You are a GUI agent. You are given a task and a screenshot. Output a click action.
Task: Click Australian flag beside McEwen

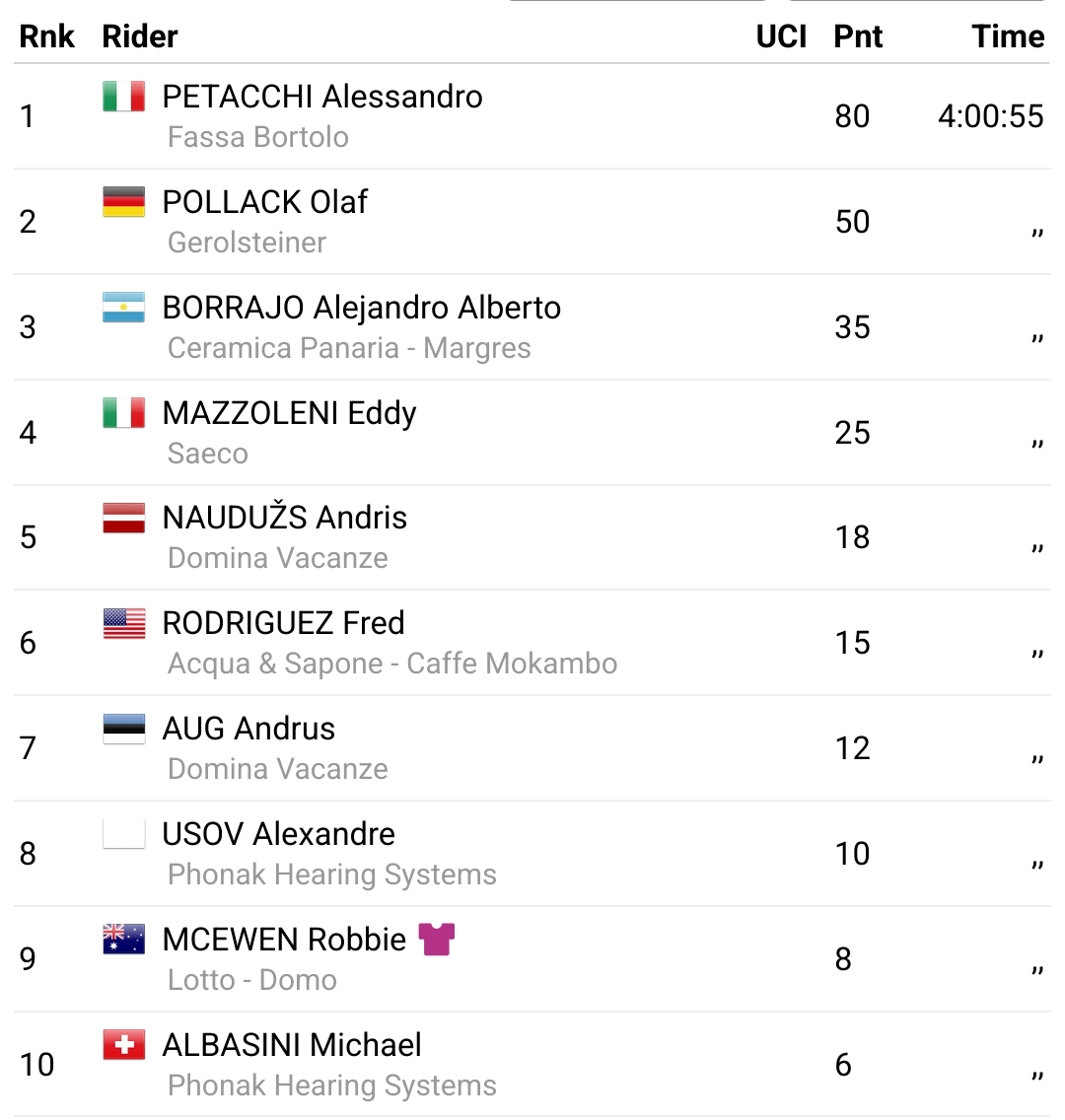click(124, 940)
